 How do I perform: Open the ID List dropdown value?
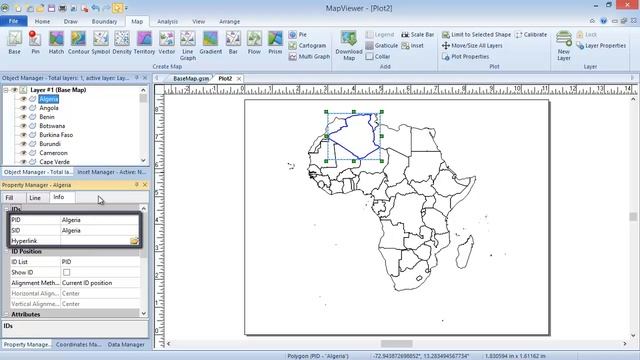pos(100,262)
